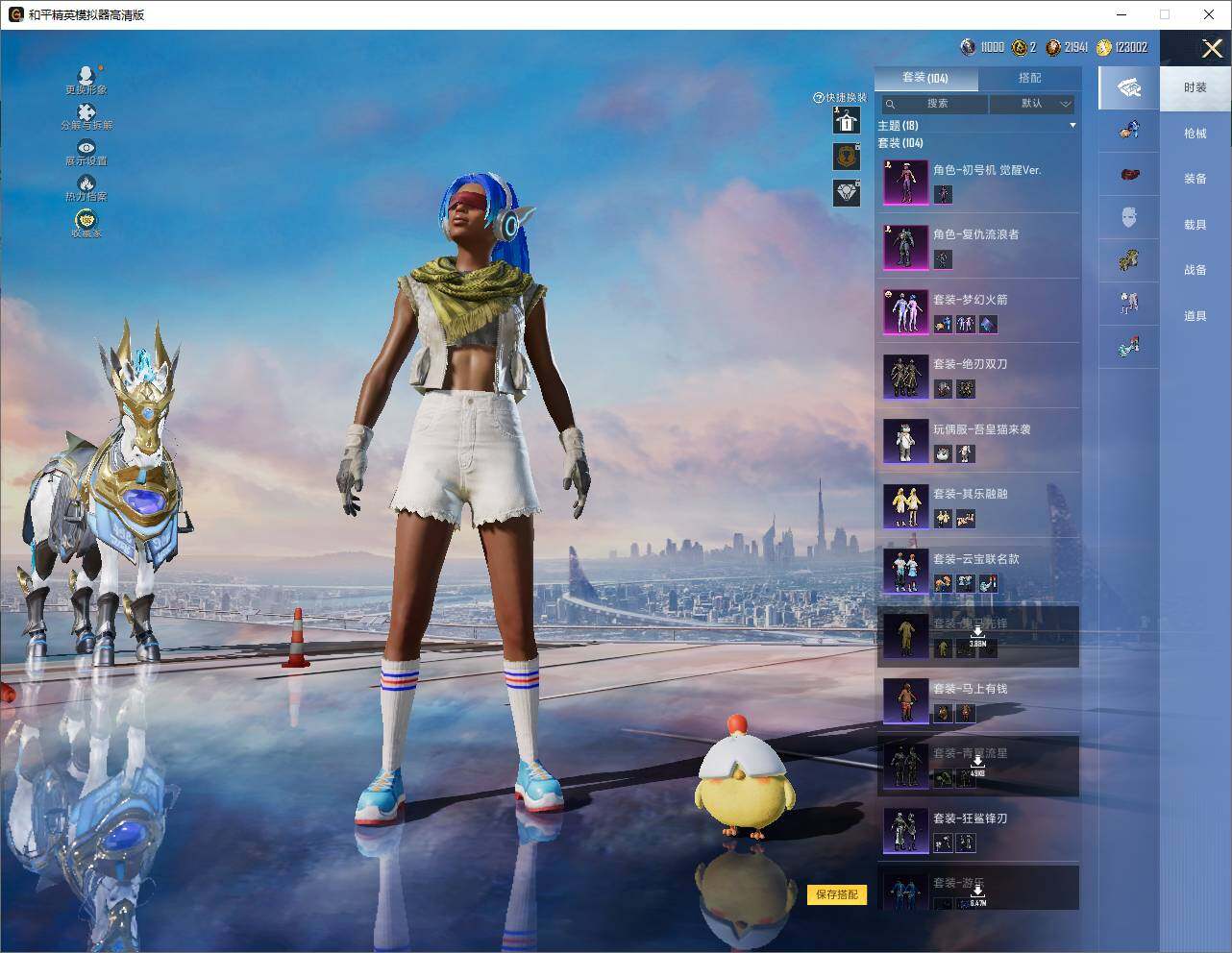The height and width of the screenshot is (953, 1232).
Task: Select the red hat category icon
Action: (x=1129, y=174)
